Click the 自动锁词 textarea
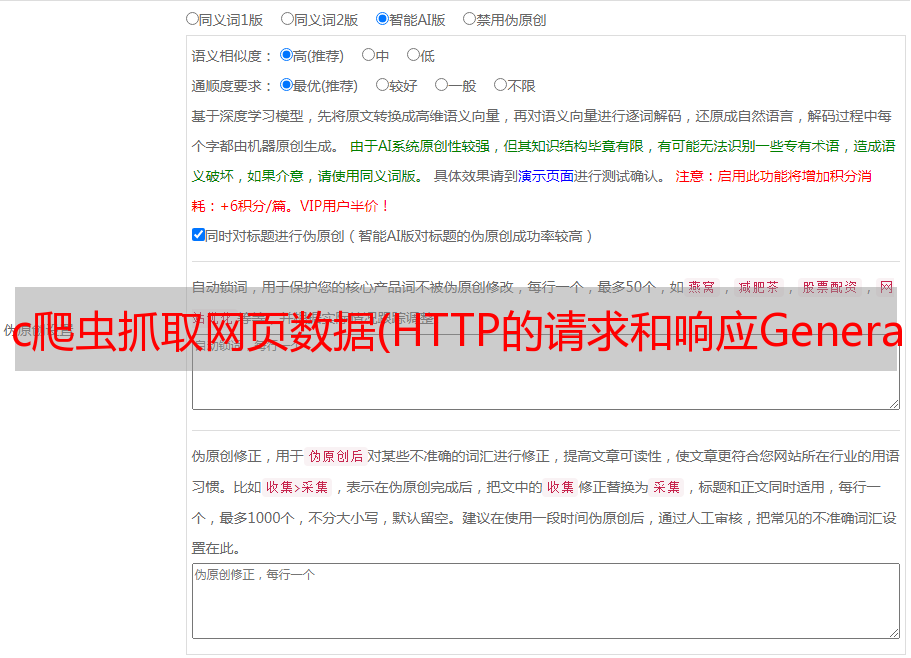 point(546,372)
